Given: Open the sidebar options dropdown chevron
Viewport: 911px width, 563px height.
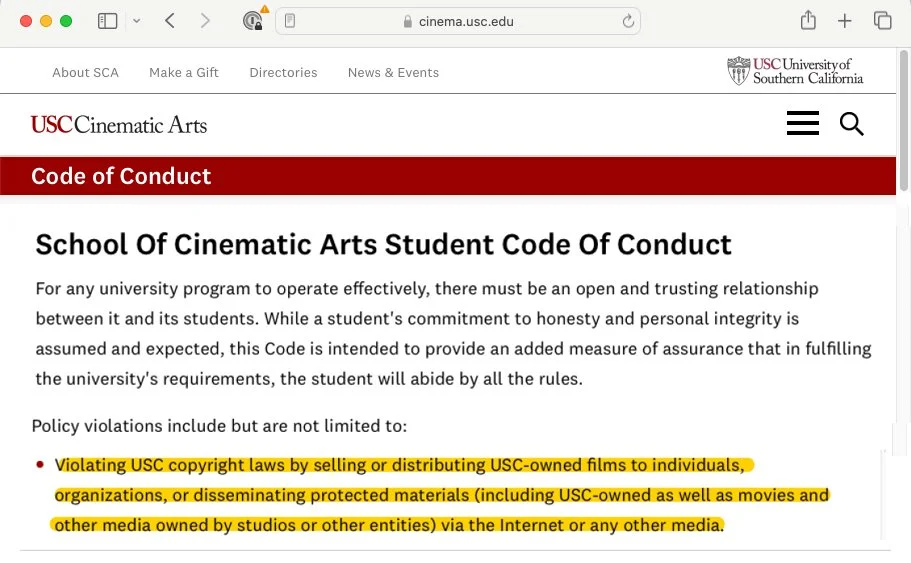Looking at the screenshot, I should click(137, 21).
